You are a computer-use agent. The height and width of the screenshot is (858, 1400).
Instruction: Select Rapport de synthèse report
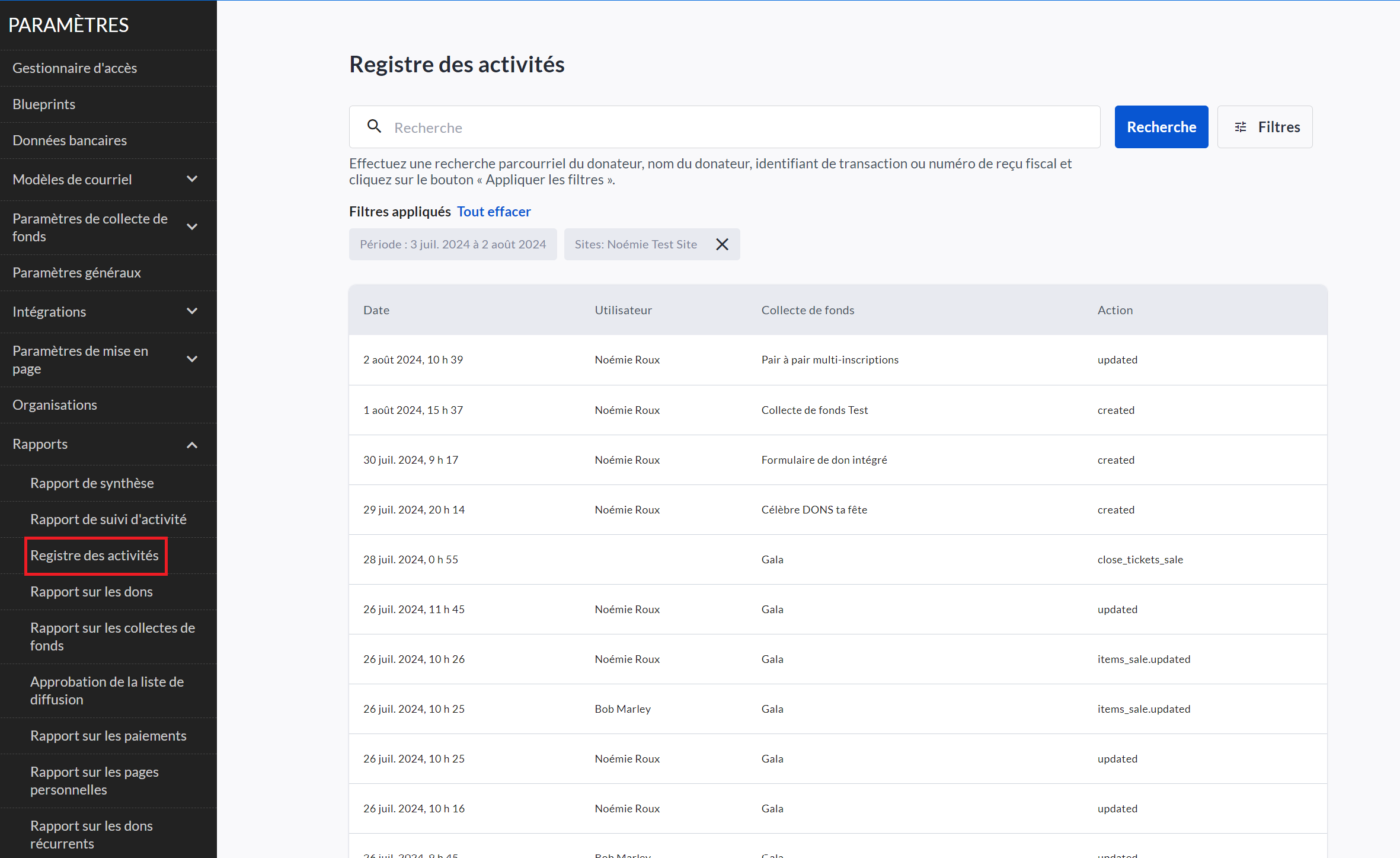click(92, 483)
